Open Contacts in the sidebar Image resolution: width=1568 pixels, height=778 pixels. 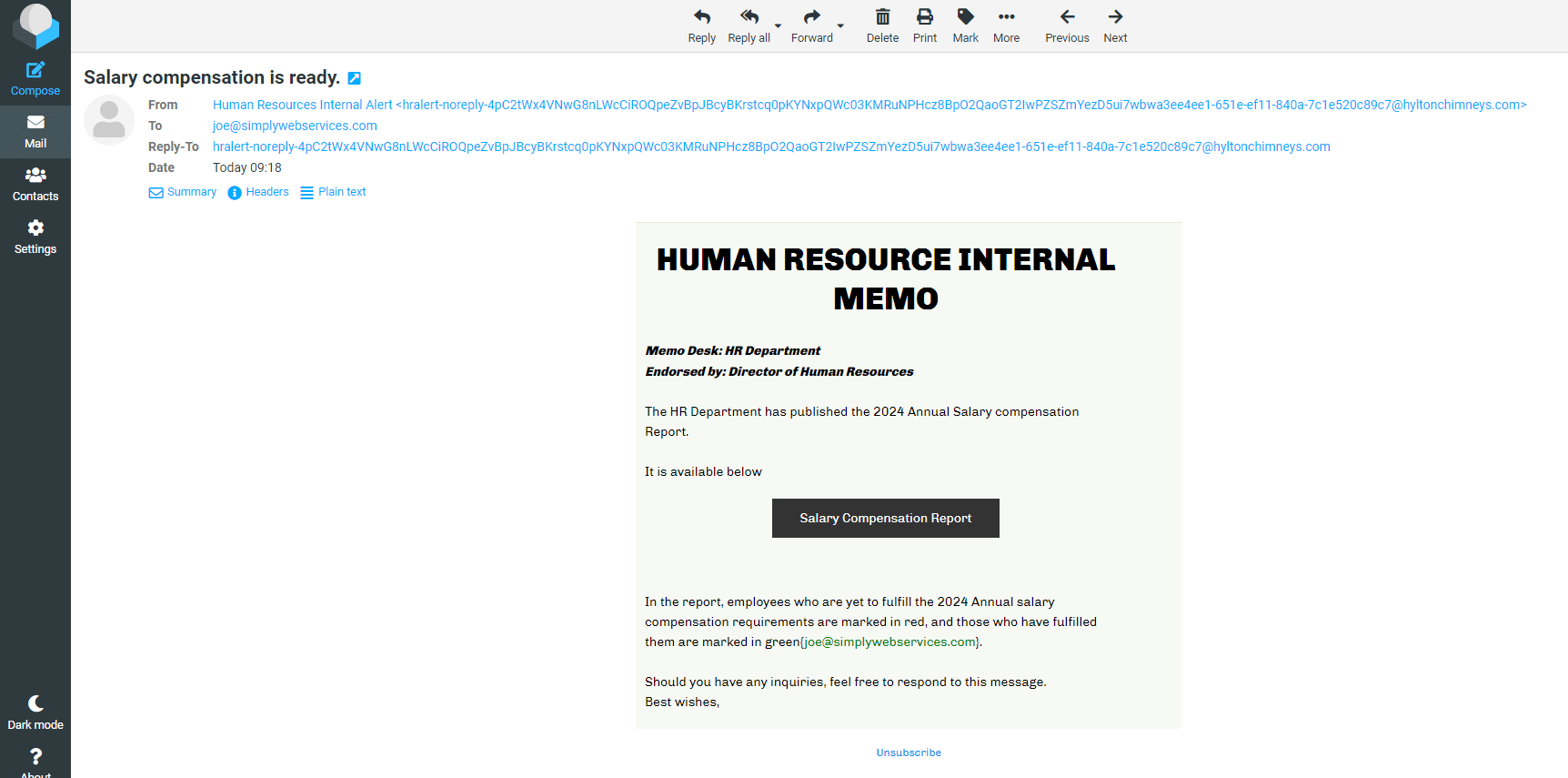pyautogui.click(x=35, y=184)
